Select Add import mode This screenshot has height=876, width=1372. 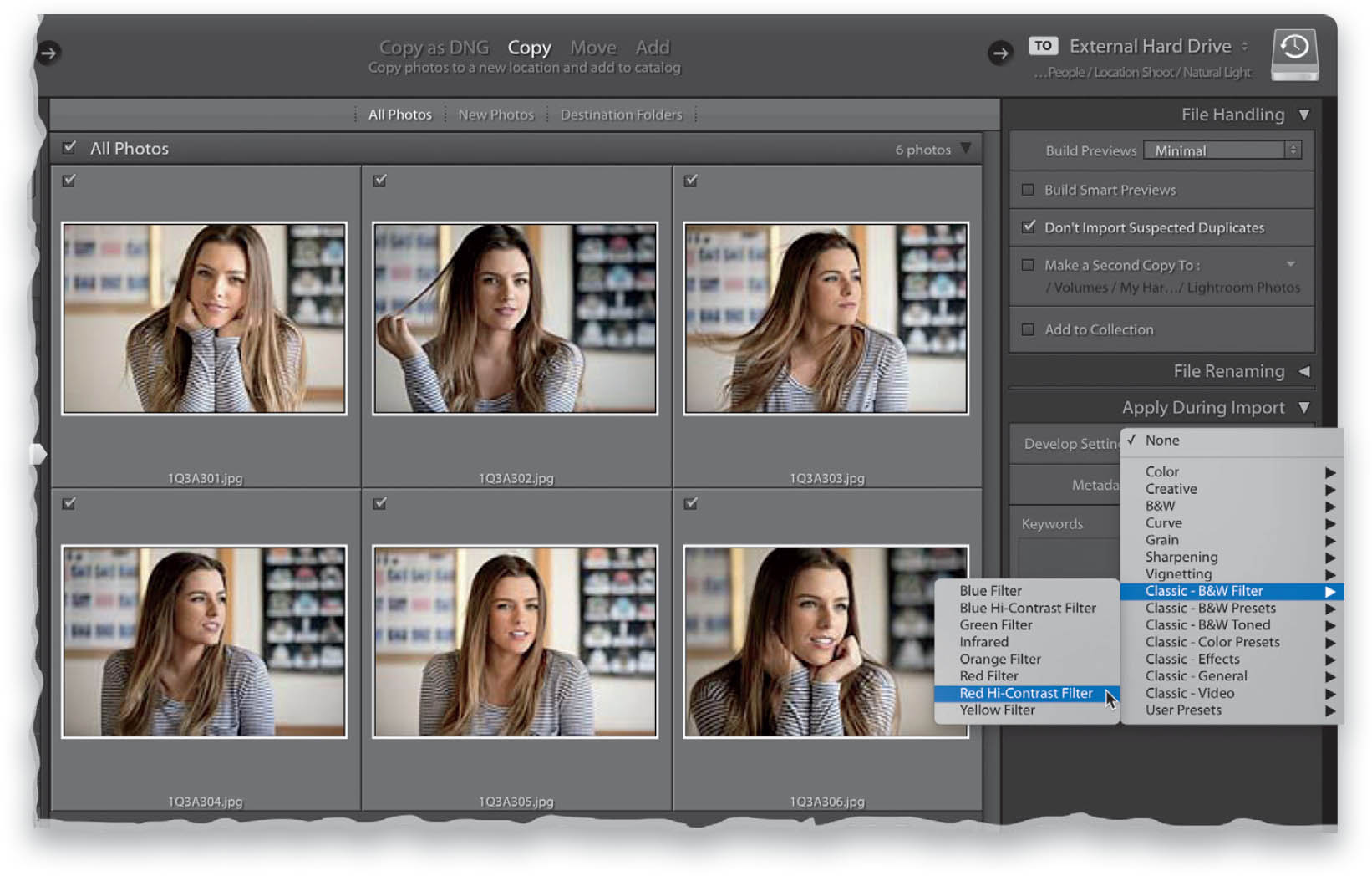pos(652,48)
